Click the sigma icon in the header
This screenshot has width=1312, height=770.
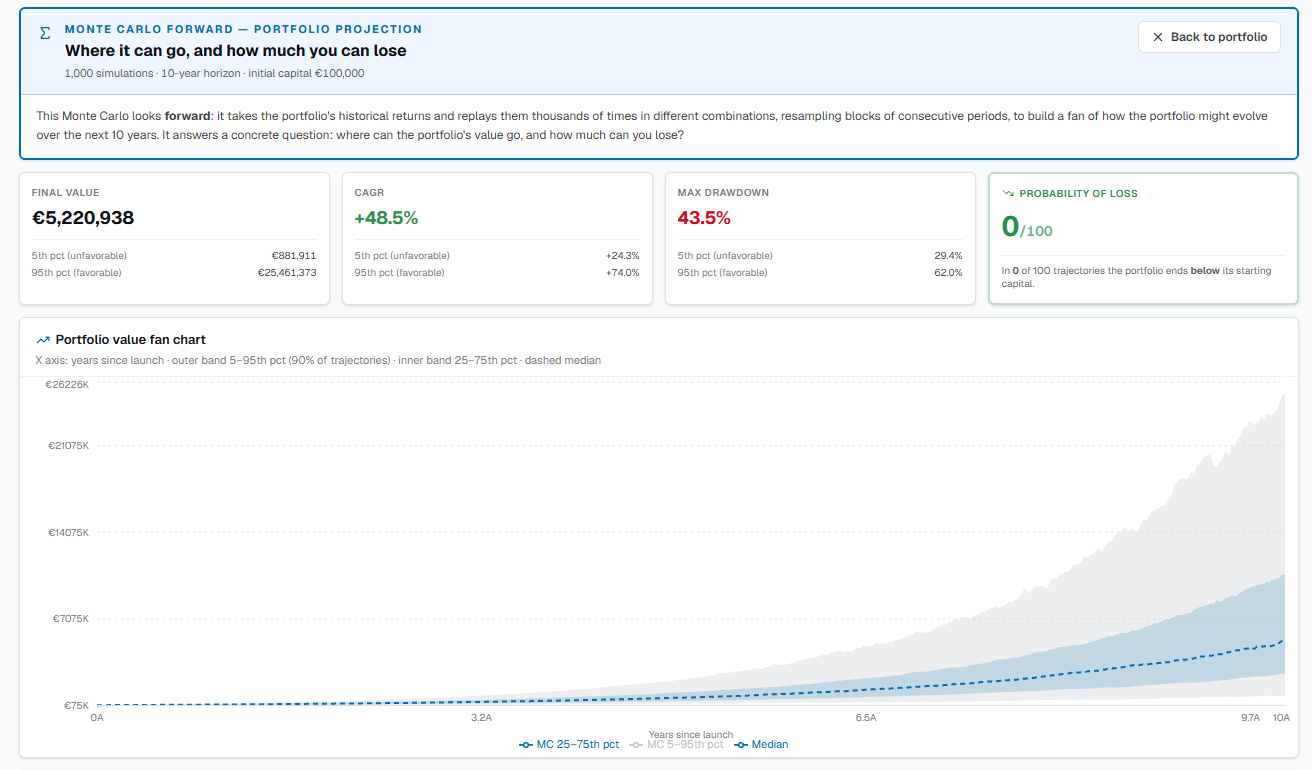click(x=44, y=33)
